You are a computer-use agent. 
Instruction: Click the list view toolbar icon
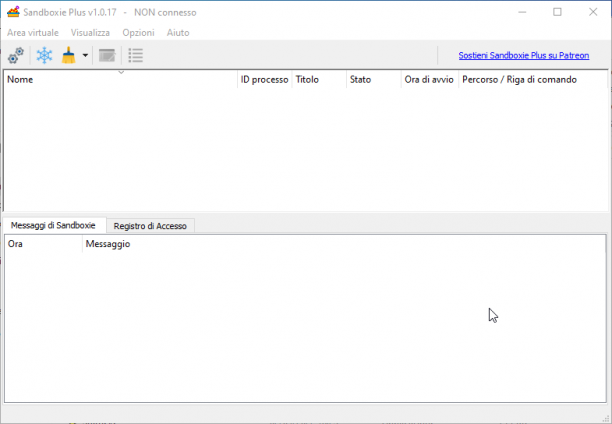136,55
